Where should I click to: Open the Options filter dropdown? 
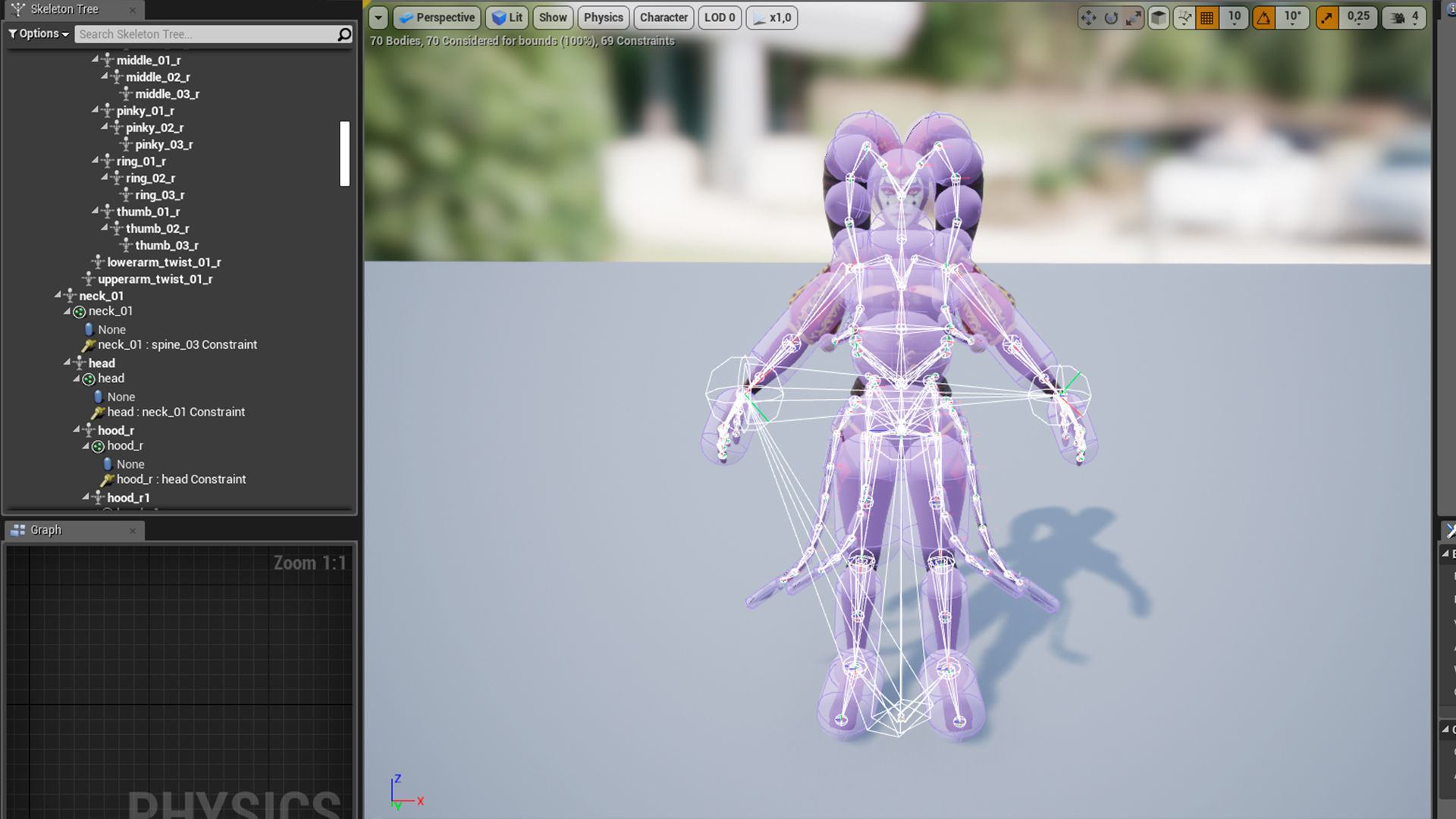click(x=39, y=34)
